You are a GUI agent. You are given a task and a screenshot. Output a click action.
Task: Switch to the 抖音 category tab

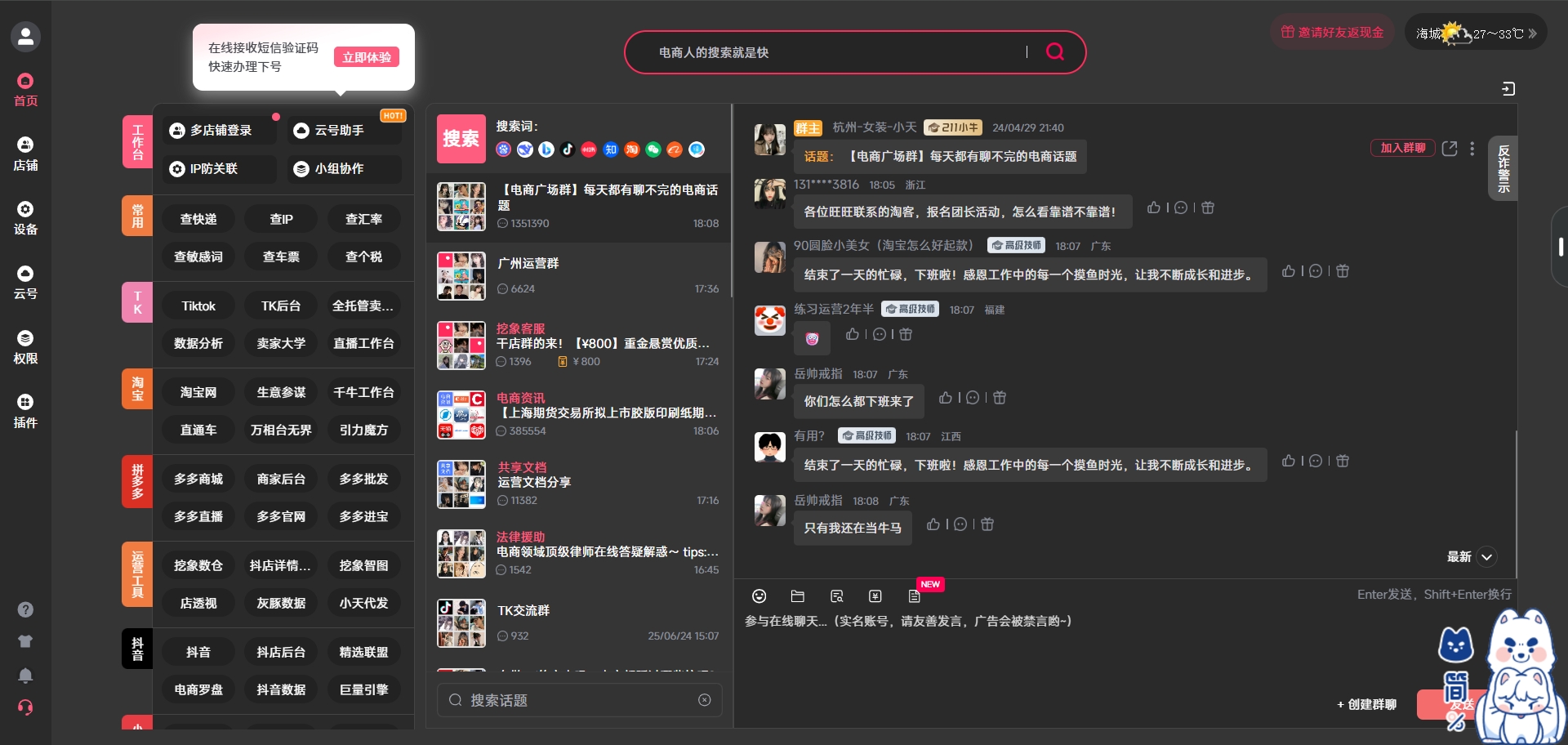click(x=136, y=648)
